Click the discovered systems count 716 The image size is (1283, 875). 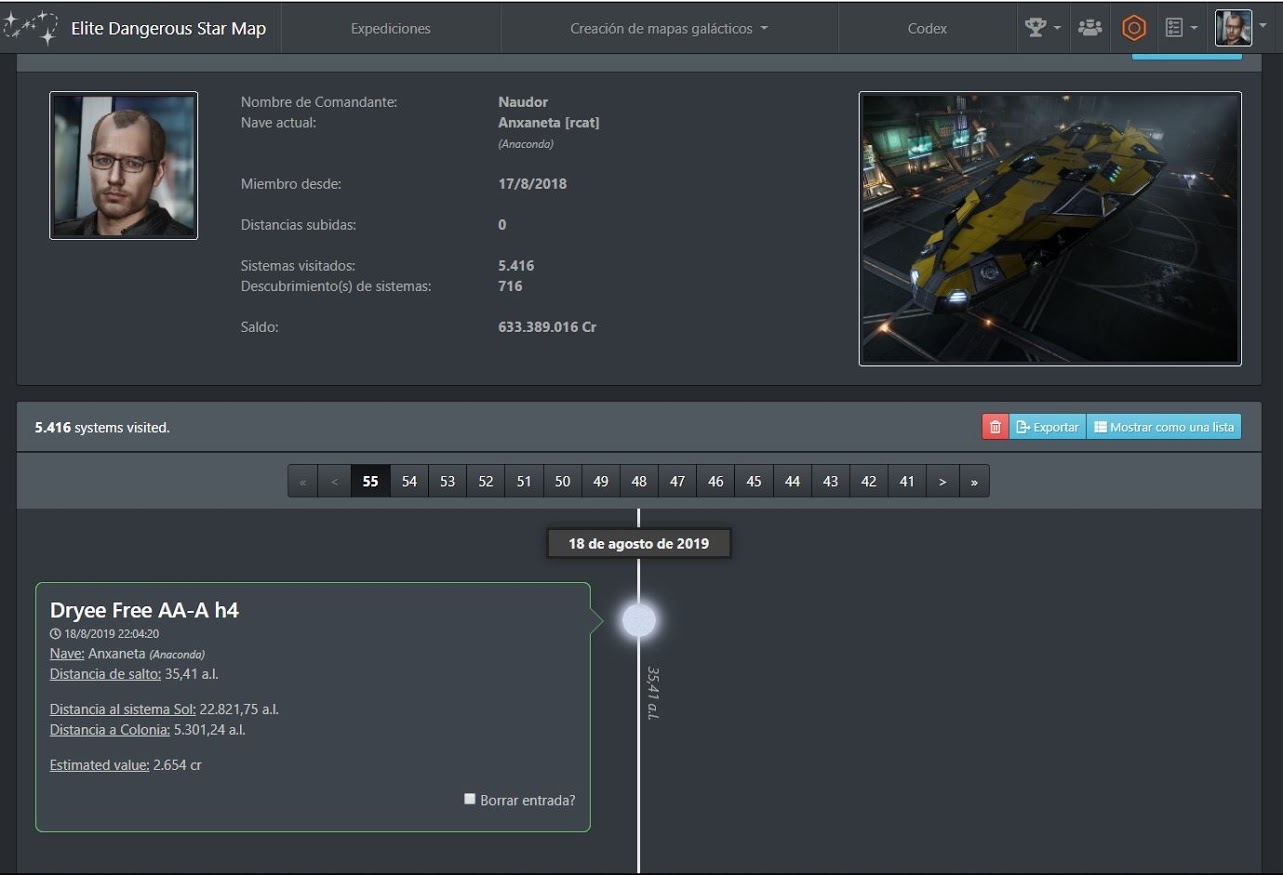(x=510, y=286)
